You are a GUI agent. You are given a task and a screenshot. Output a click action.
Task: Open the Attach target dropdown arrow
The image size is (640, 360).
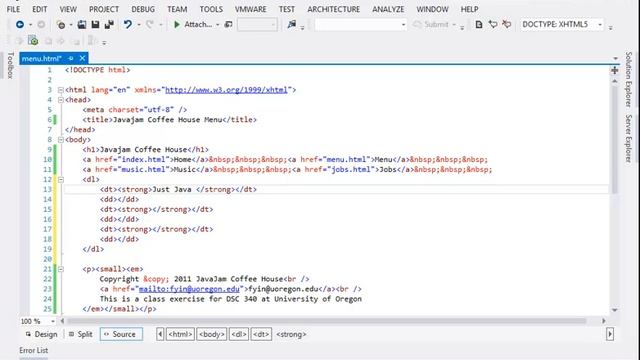(218, 25)
